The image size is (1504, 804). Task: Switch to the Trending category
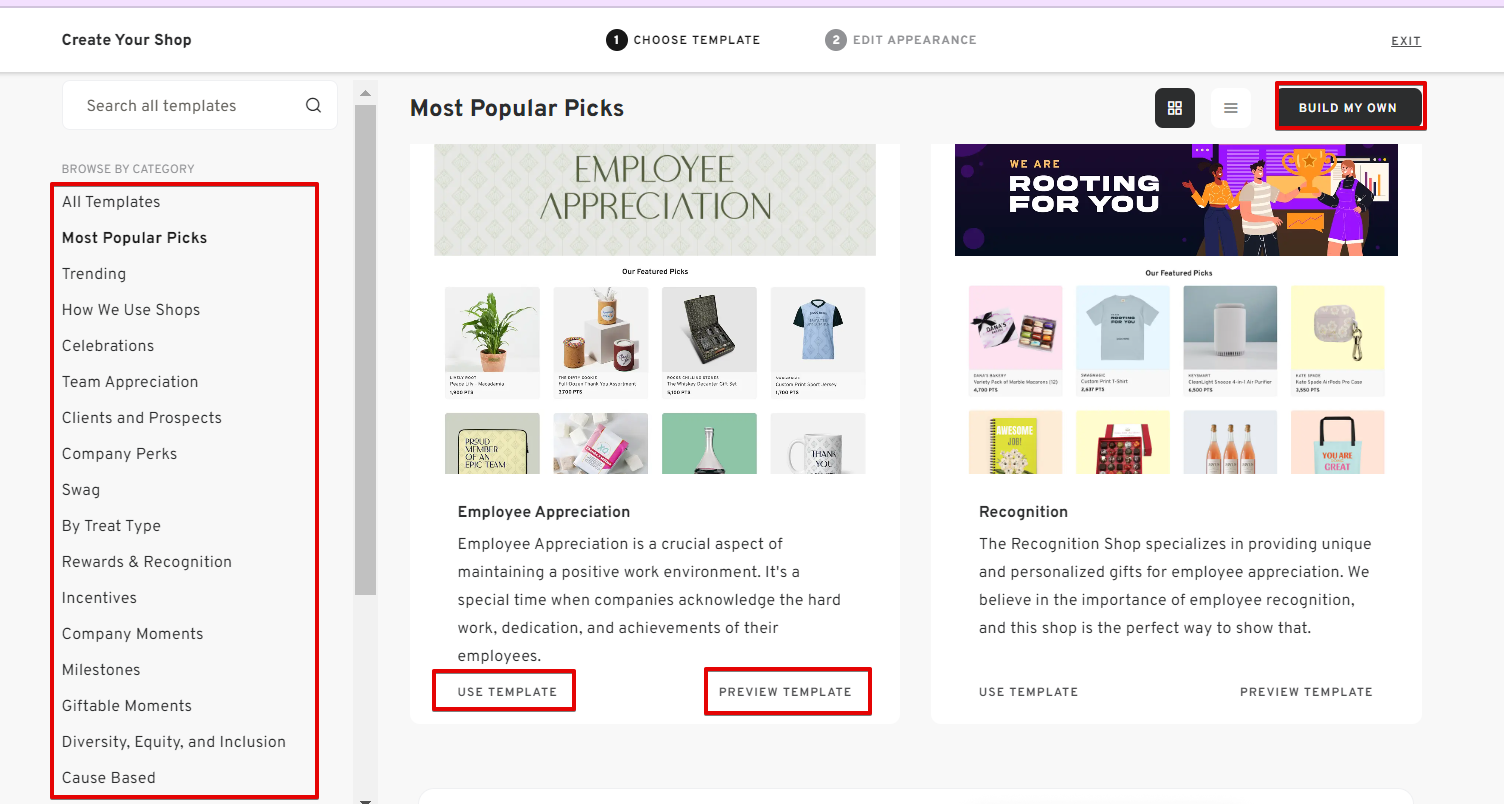(94, 273)
